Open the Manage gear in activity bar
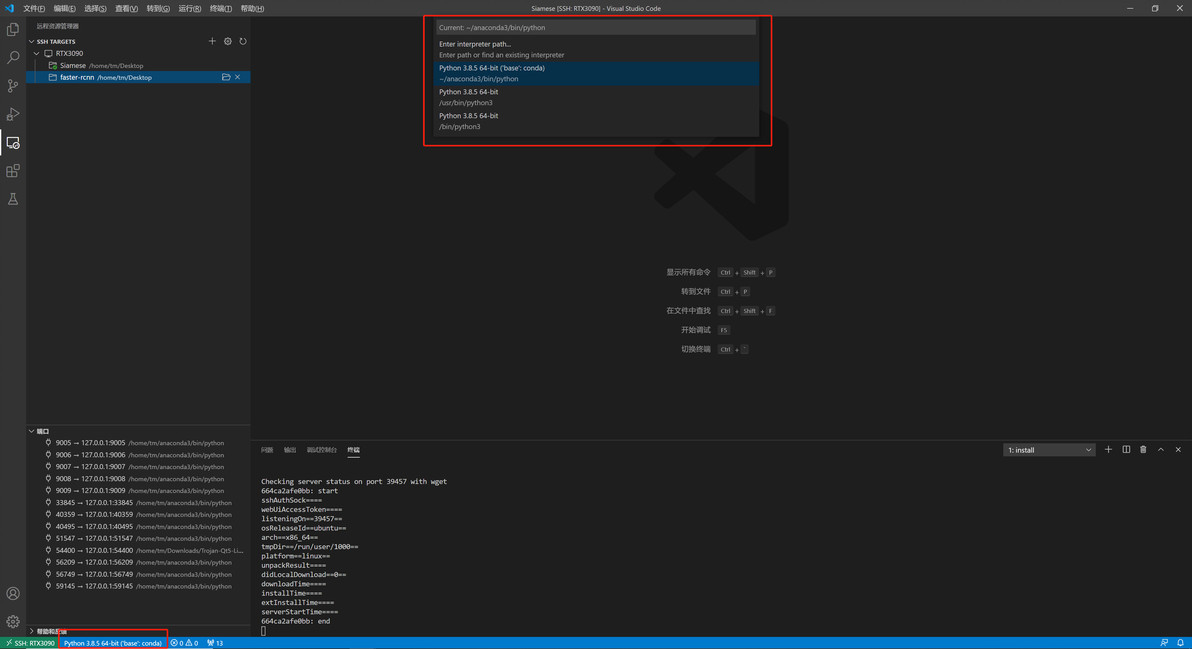The image size is (1192, 649). [x=13, y=622]
